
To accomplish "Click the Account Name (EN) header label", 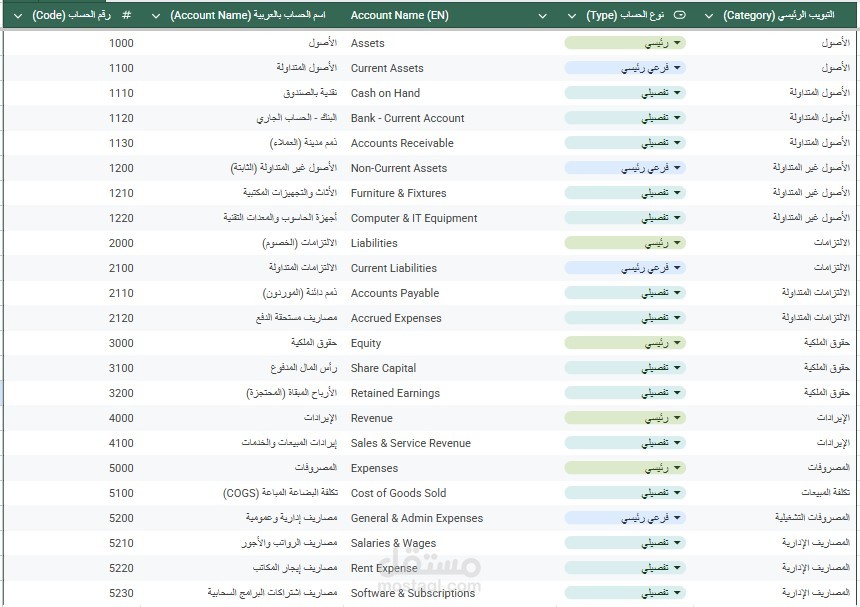I will (x=399, y=15).
